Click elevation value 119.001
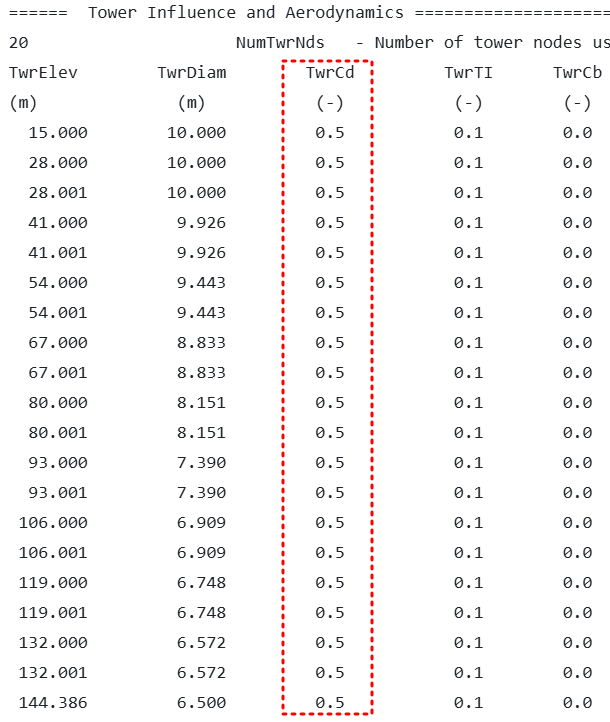This screenshot has width=610, height=722. [x=53, y=613]
